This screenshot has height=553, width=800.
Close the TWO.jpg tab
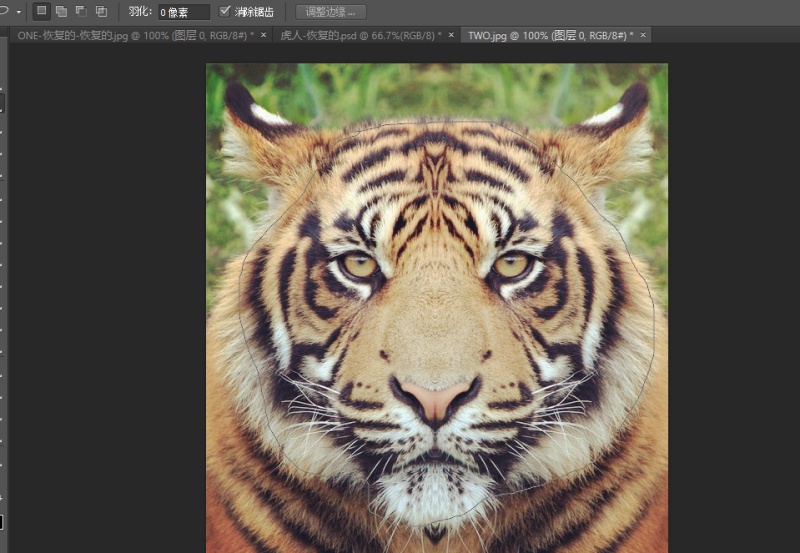tap(643, 35)
